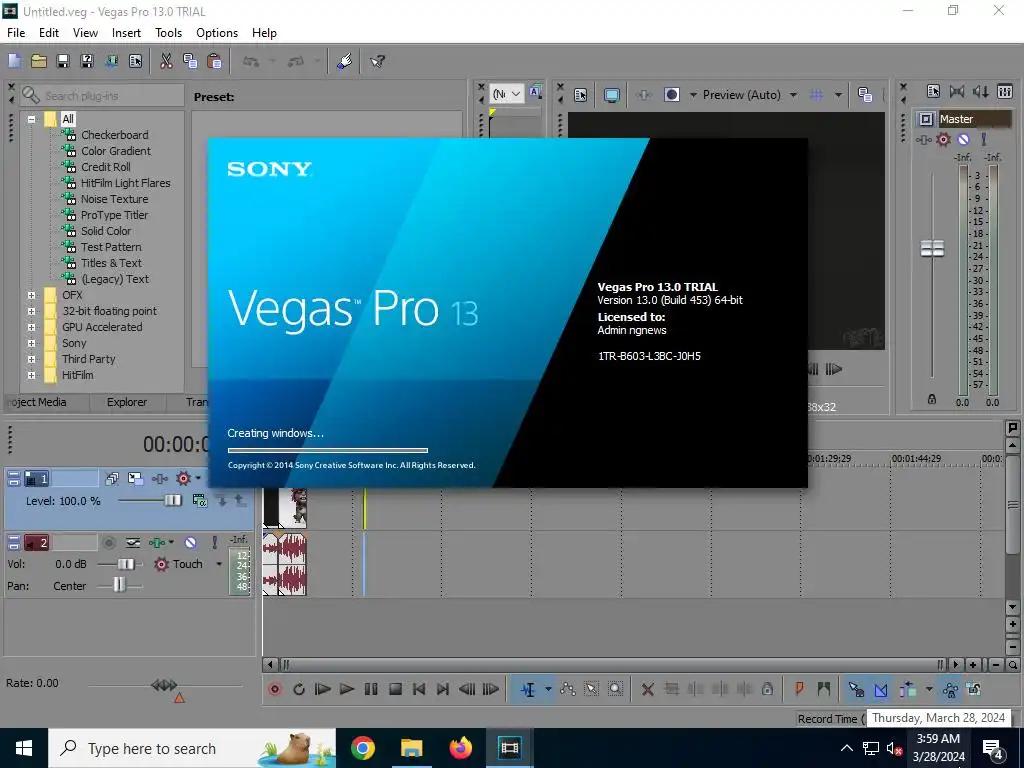1024x768 pixels.
Task: Mute audio track 2
Action: click(190, 542)
